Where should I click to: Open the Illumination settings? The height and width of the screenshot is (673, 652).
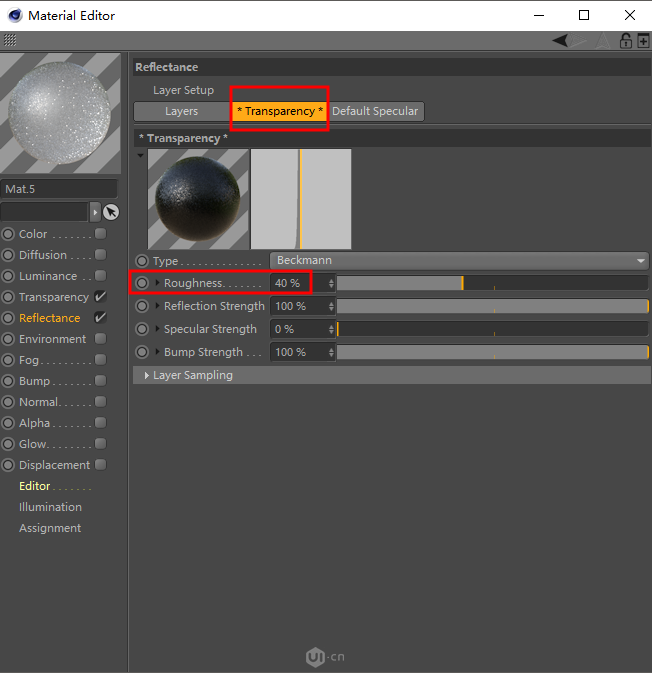50,507
